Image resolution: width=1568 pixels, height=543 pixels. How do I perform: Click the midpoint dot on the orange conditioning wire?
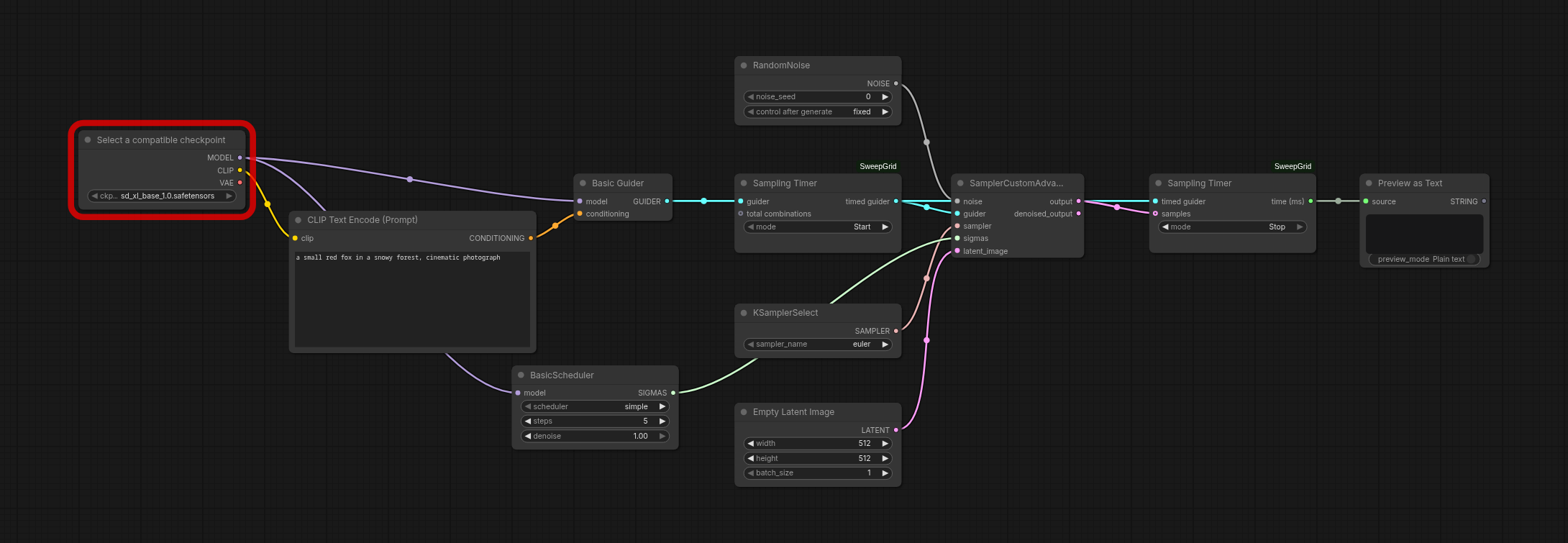(x=555, y=226)
